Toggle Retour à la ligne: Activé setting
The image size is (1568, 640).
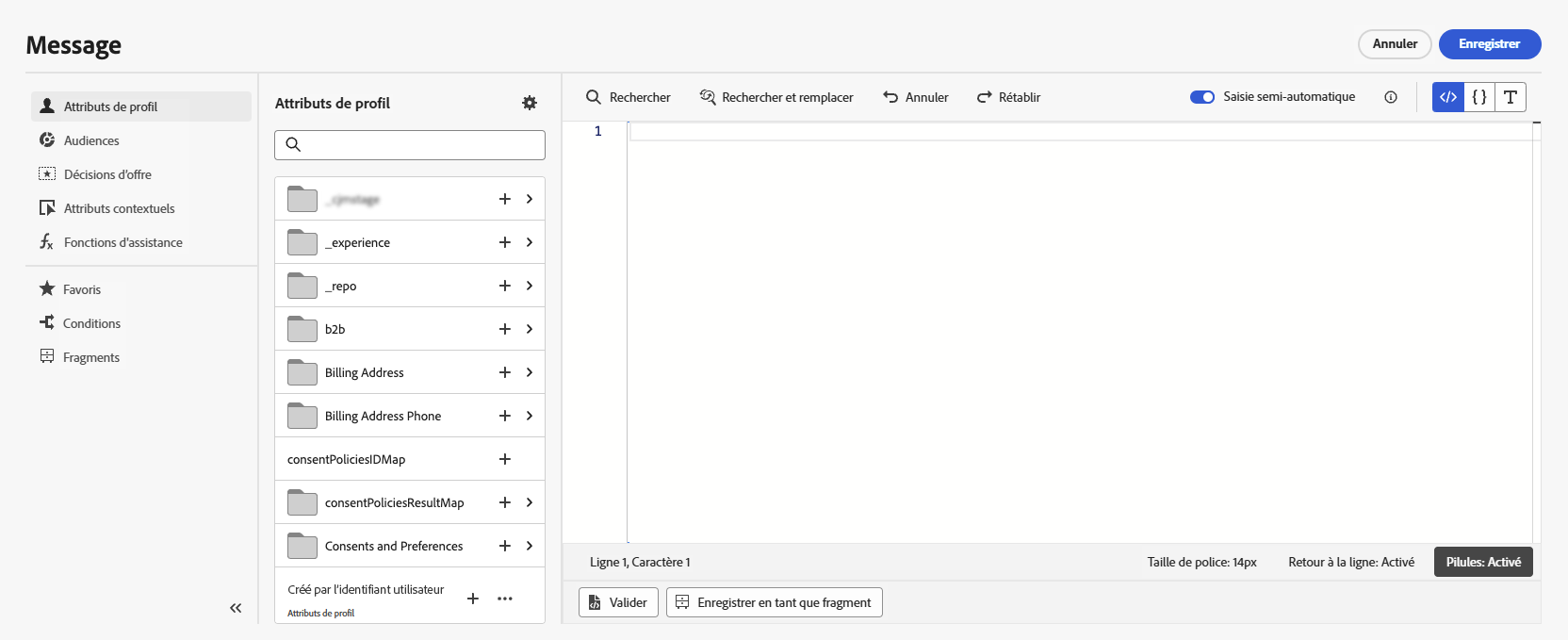pos(1351,562)
